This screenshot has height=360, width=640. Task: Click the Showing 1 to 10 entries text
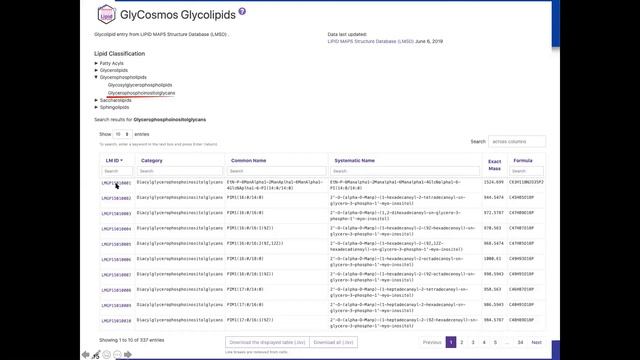(131, 340)
